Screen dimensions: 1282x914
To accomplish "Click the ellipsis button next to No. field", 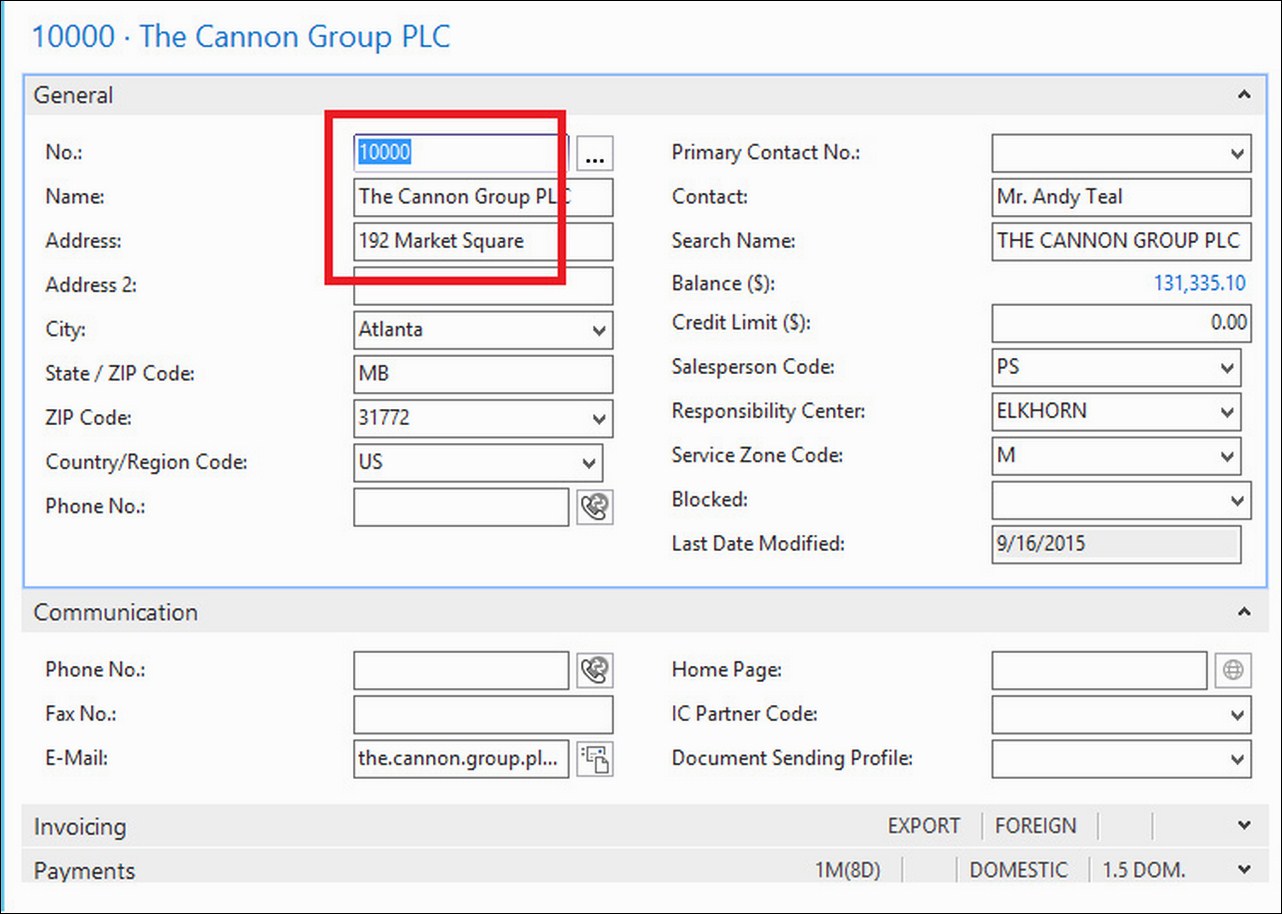I will point(595,153).
